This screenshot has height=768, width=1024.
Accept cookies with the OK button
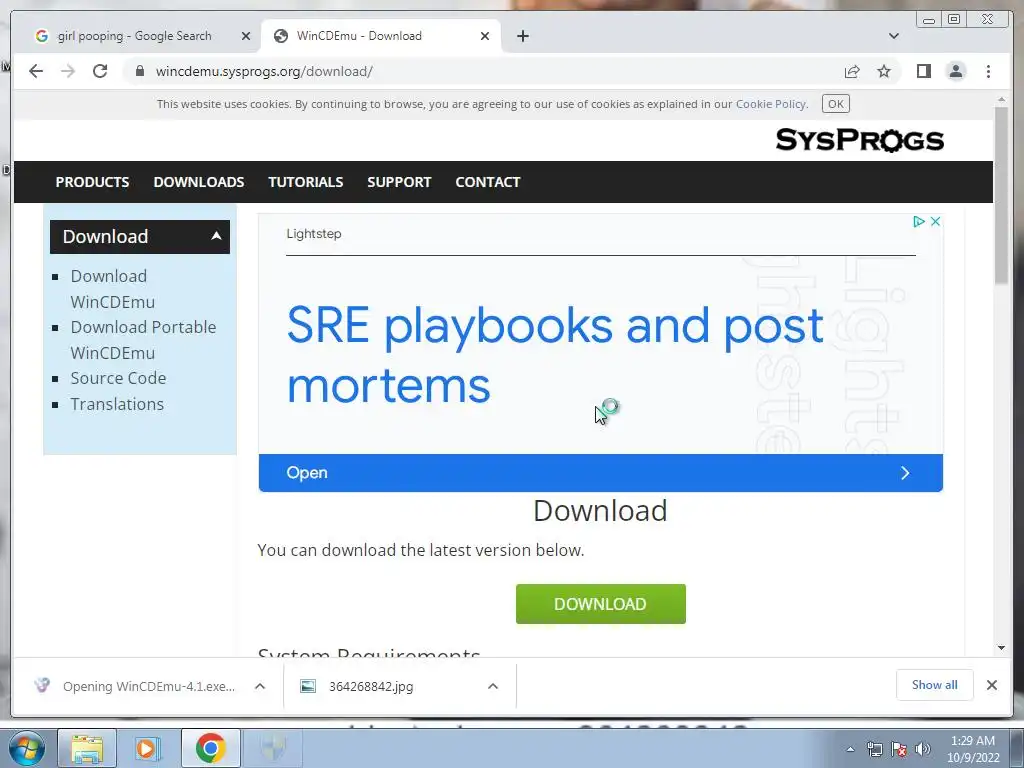click(835, 104)
